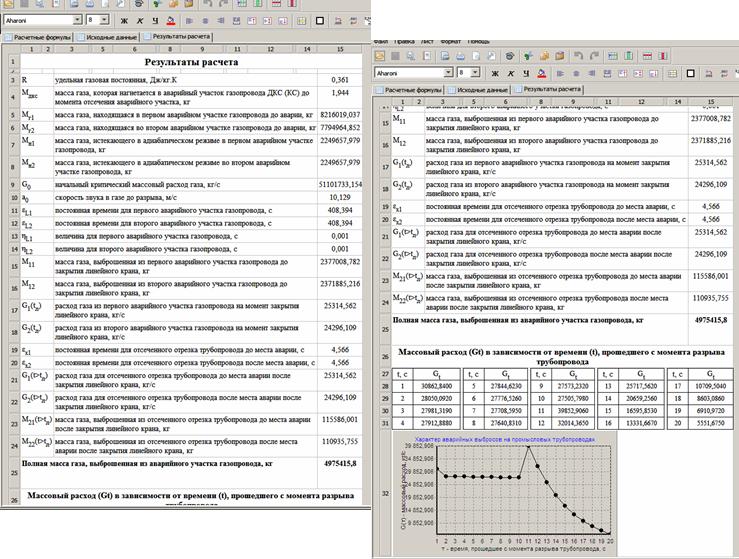Click the center align icon in left window

point(205,20)
